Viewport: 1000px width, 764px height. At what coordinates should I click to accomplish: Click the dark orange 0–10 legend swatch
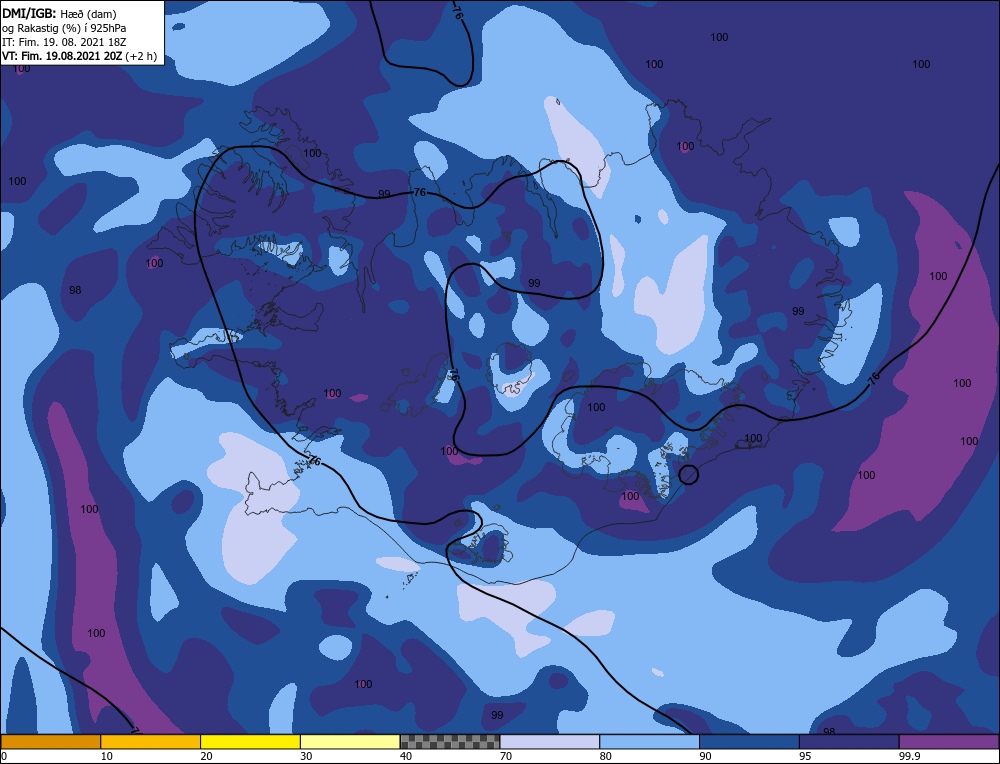[50, 742]
